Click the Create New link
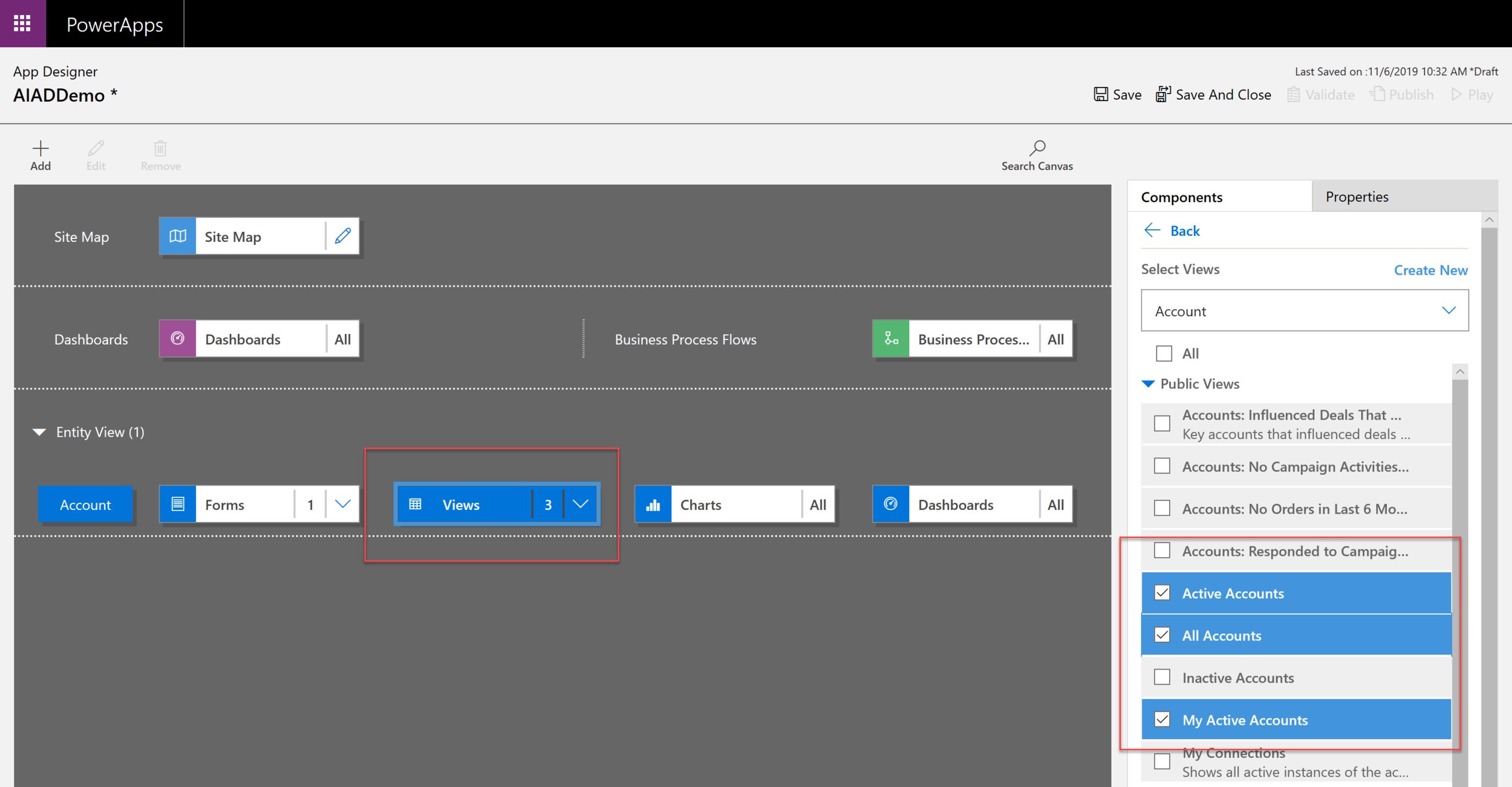Viewport: 1512px width, 787px height. click(x=1430, y=270)
